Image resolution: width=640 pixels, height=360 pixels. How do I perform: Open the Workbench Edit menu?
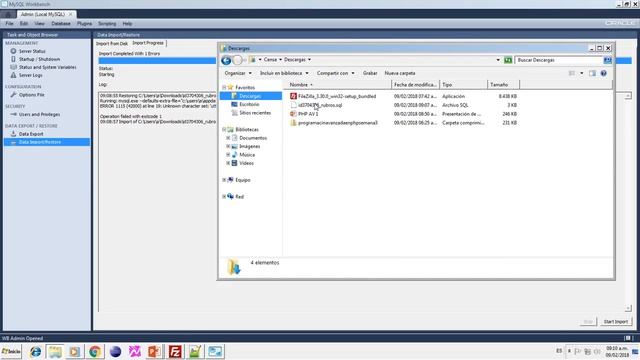(x=24, y=24)
